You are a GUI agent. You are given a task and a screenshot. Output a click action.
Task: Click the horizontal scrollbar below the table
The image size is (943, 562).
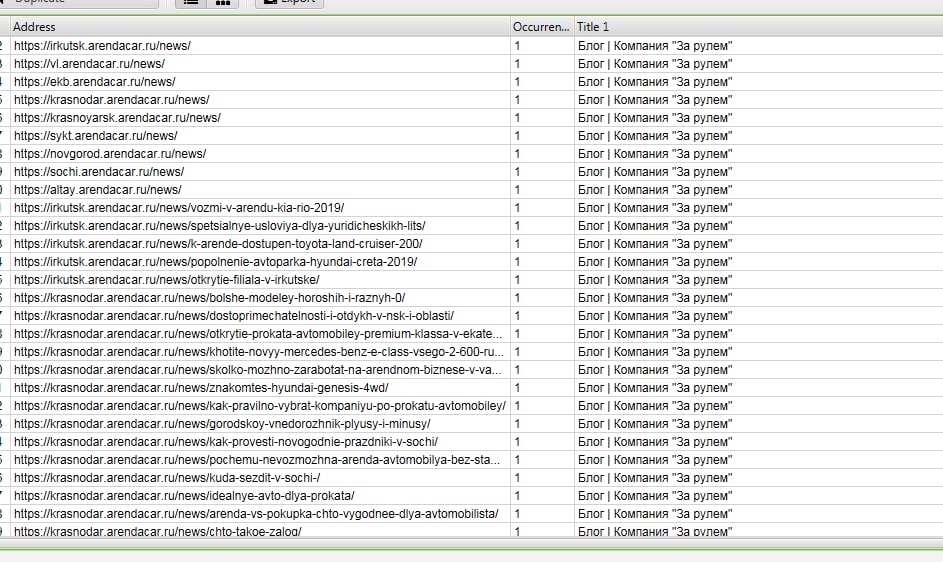pos(472,543)
